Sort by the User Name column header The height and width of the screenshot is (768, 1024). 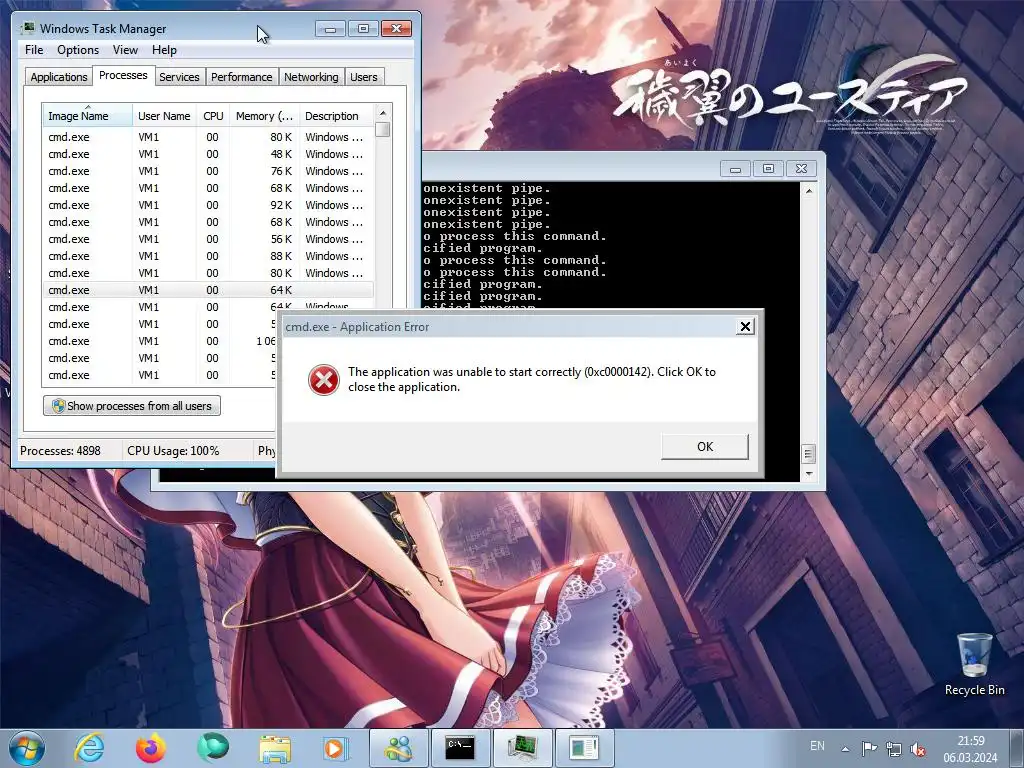tap(164, 116)
